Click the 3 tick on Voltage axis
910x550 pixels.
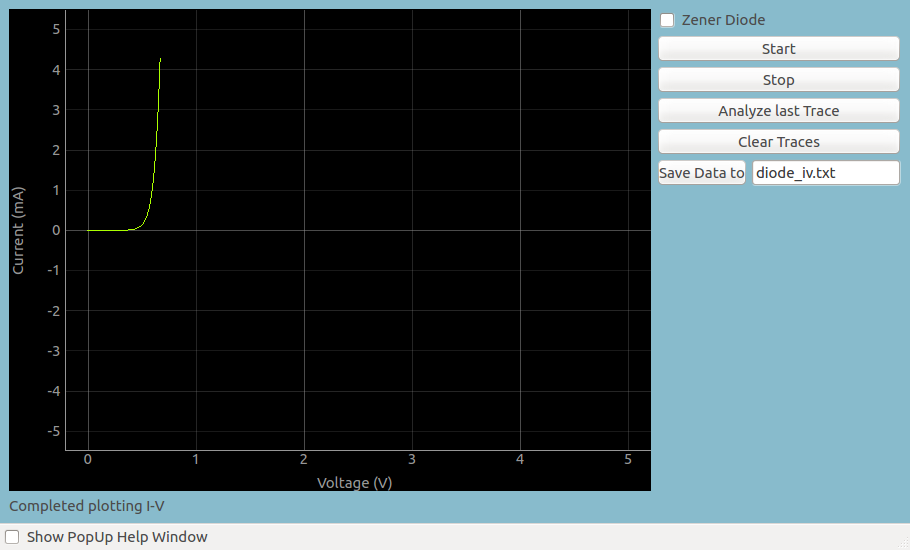[412, 459]
